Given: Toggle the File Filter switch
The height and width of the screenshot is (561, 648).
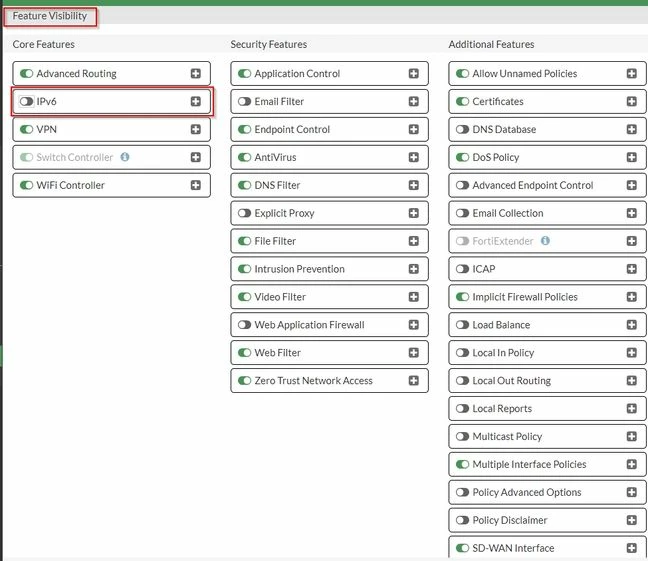Looking at the screenshot, I should [x=244, y=241].
